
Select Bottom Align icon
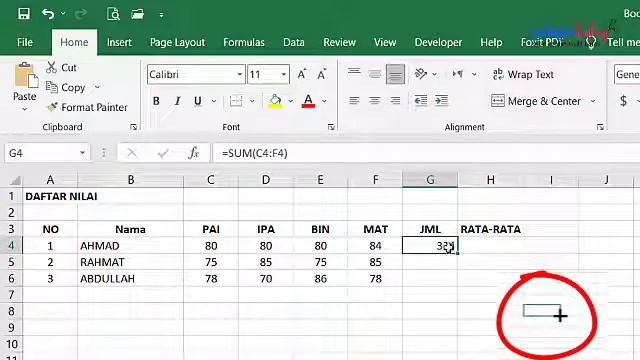pos(395,74)
